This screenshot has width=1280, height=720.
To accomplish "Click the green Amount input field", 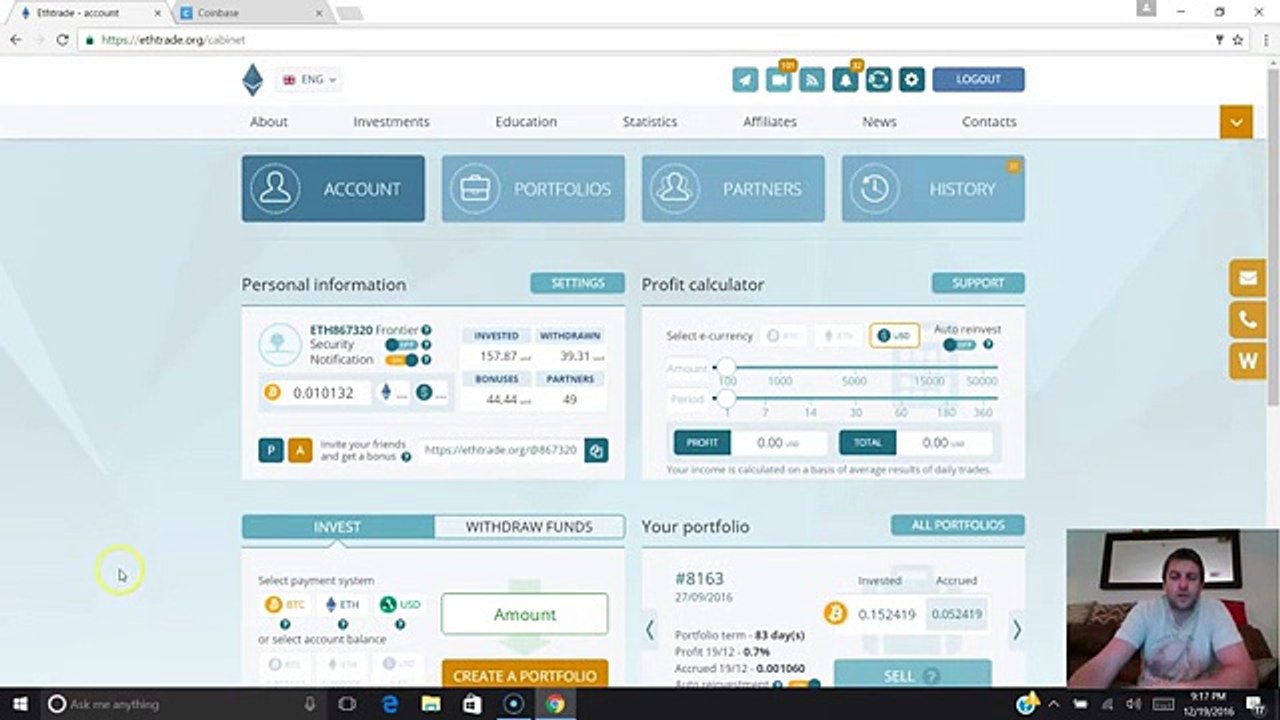I will (524, 614).
